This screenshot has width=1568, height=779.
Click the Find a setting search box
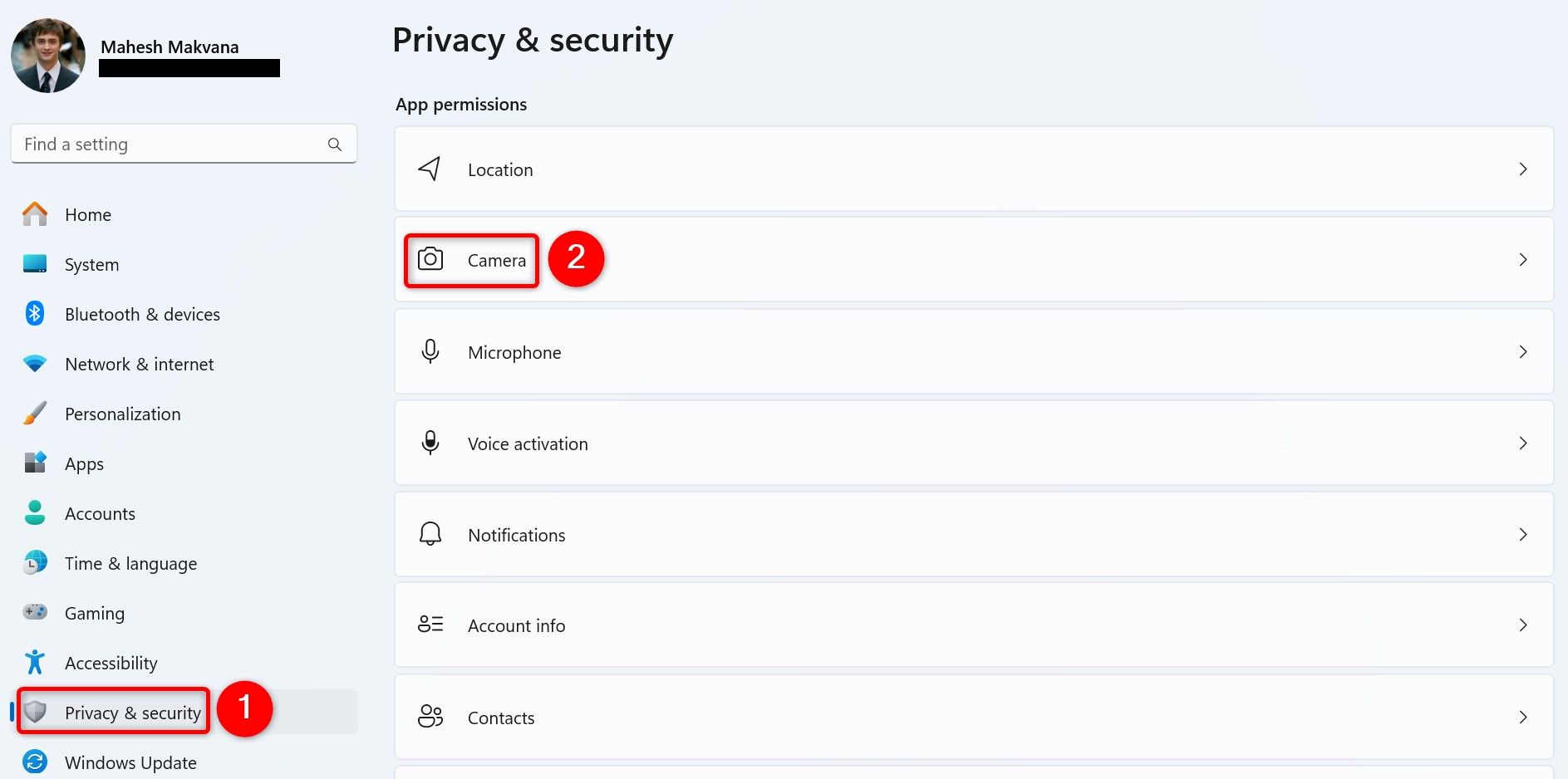(x=166, y=144)
